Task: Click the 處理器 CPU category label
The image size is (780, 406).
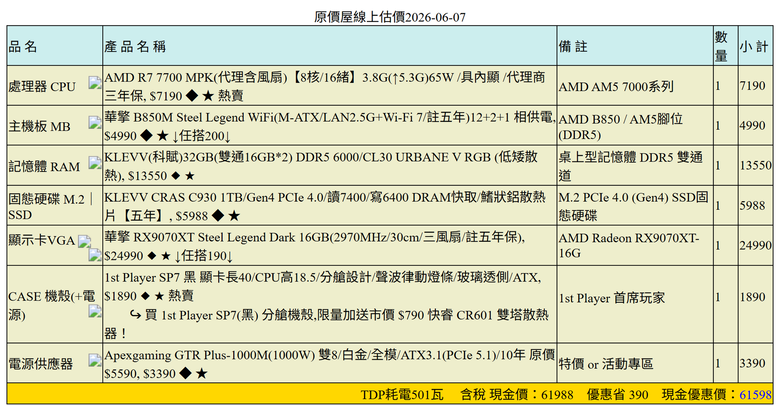Action: [x=42, y=87]
